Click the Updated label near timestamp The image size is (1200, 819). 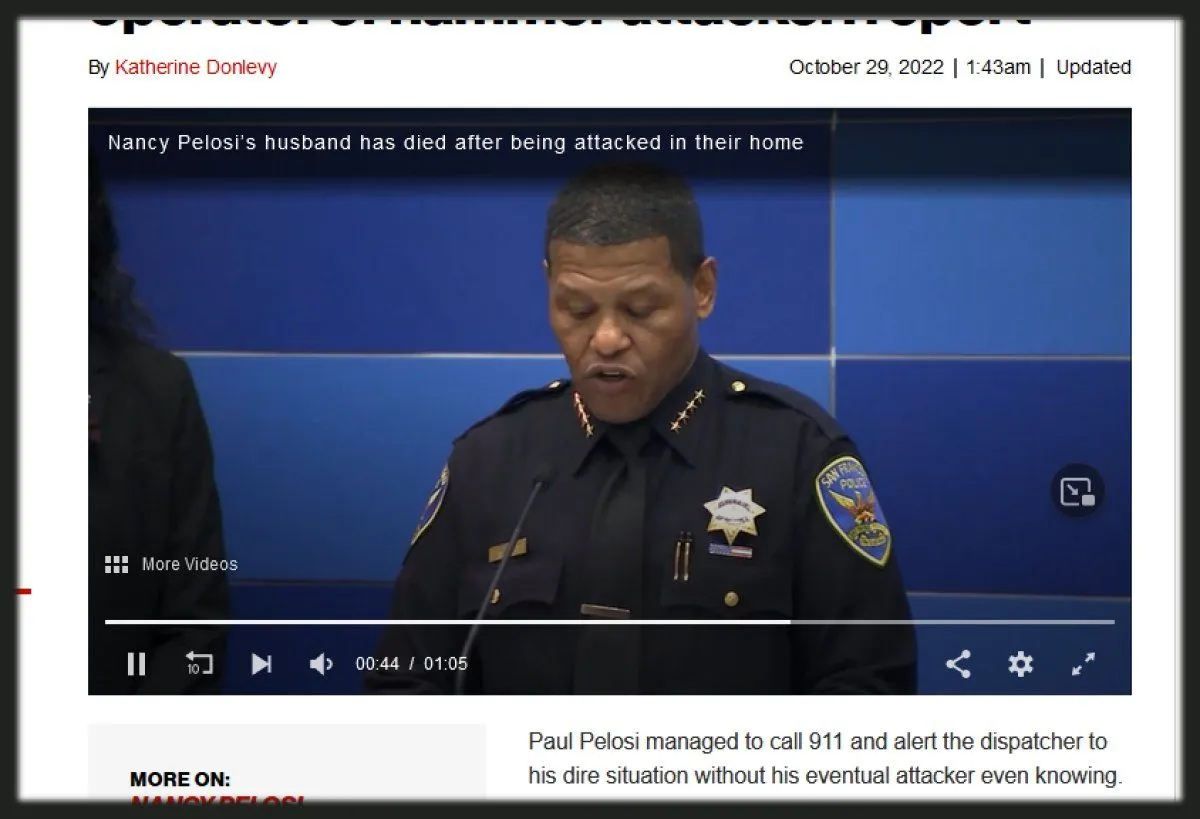[1093, 68]
